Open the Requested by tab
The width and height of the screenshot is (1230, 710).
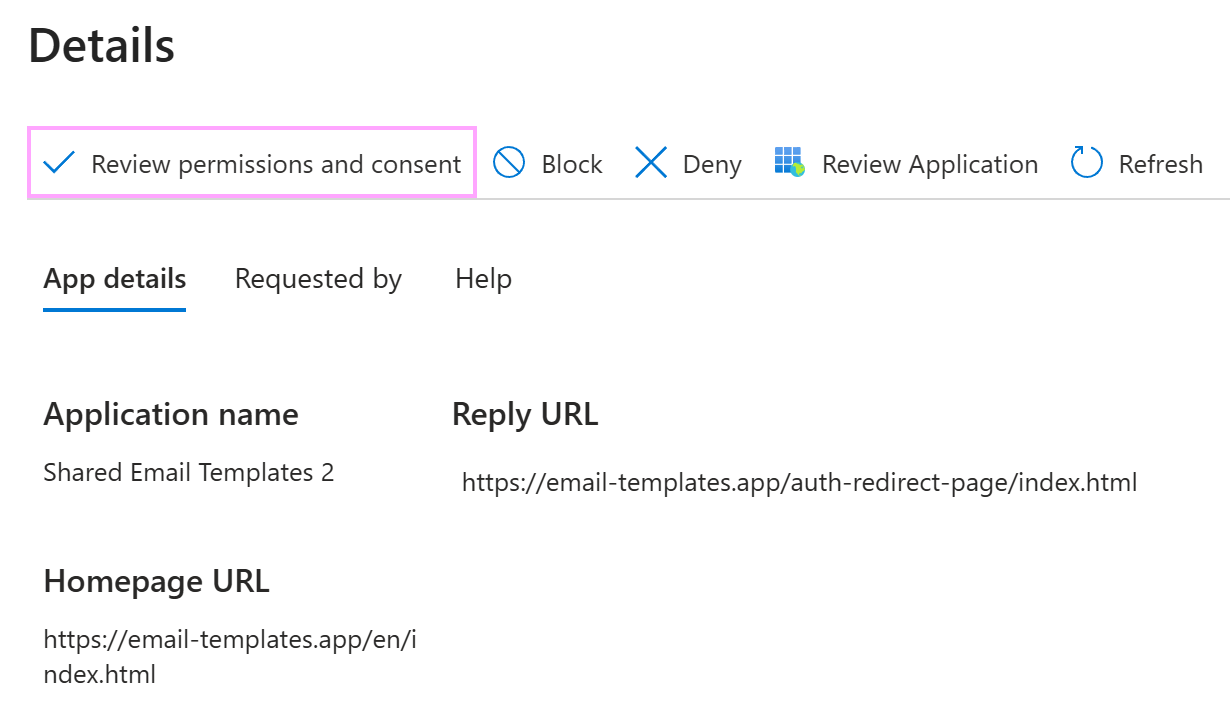(318, 279)
